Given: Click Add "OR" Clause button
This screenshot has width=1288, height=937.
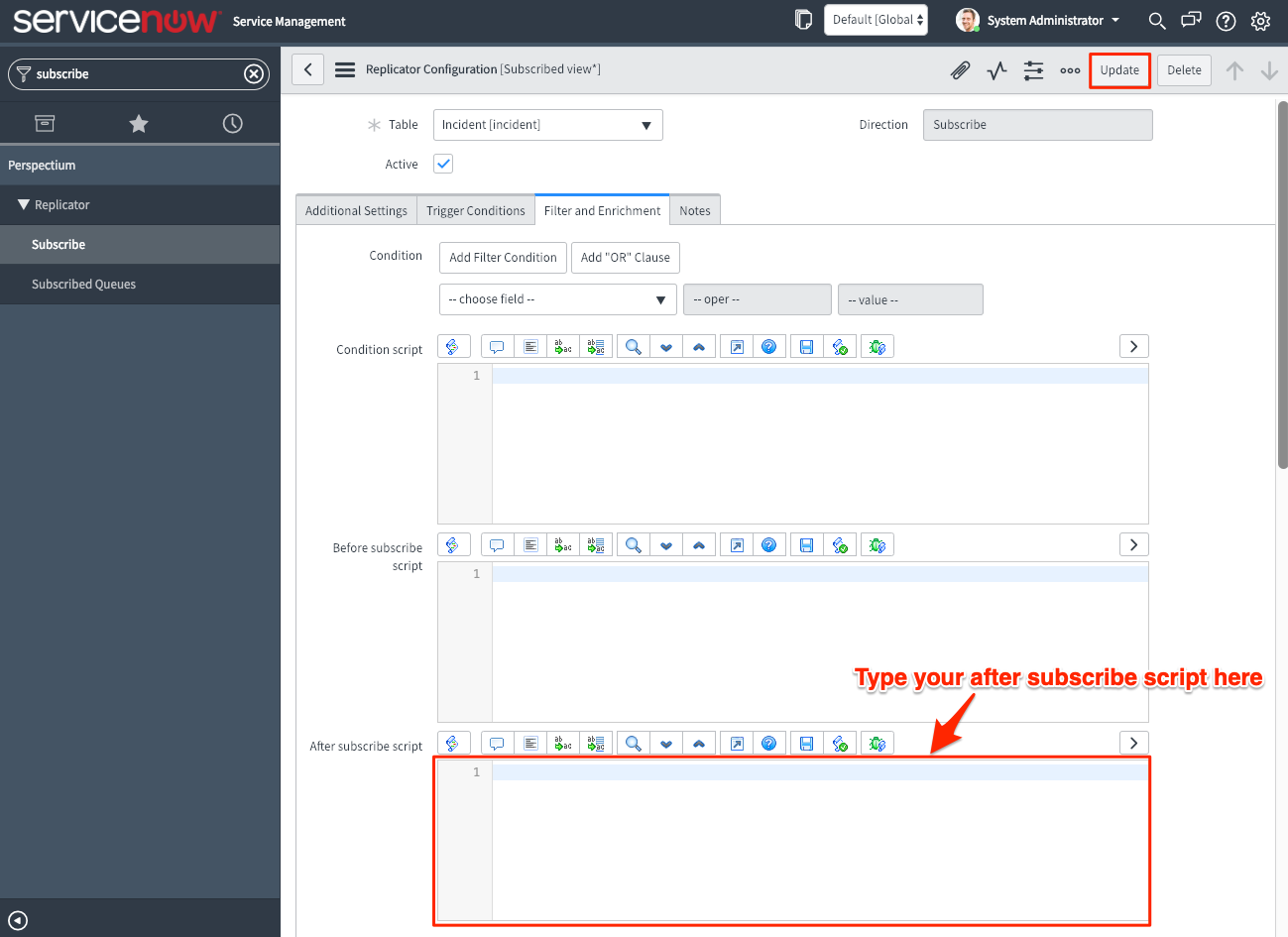Looking at the screenshot, I should [626, 258].
